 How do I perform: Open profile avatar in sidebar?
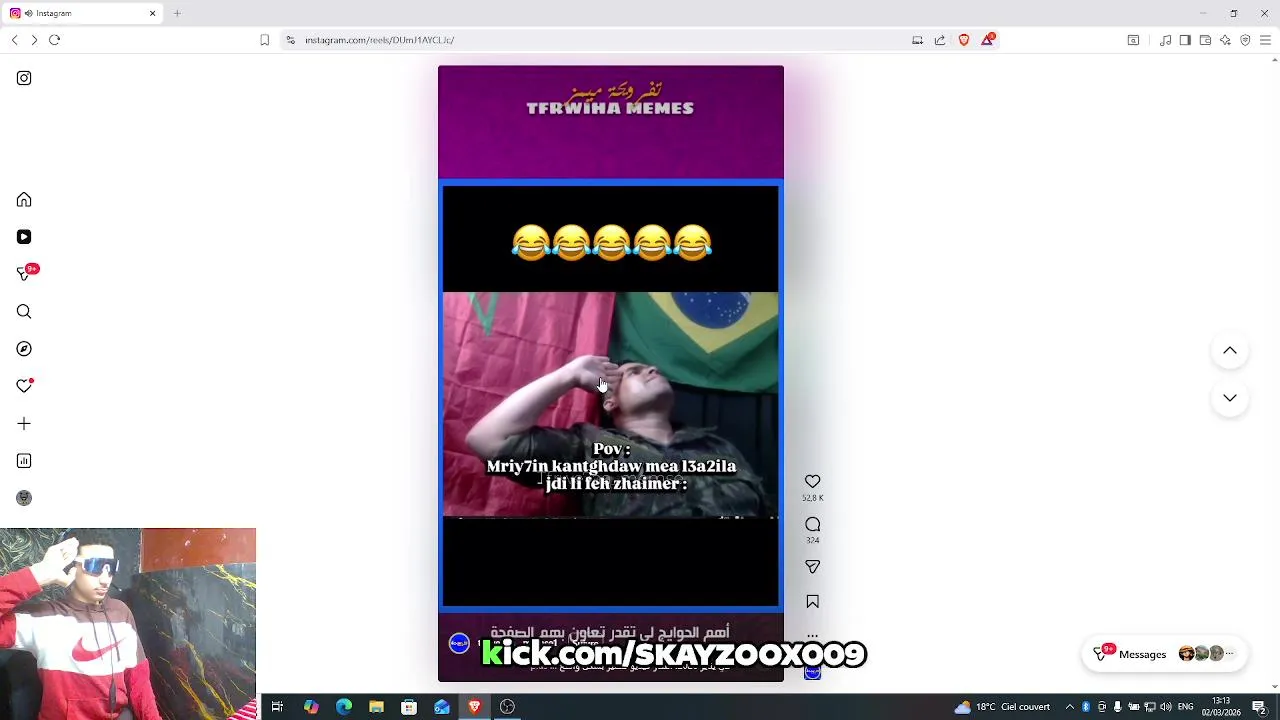click(x=24, y=498)
